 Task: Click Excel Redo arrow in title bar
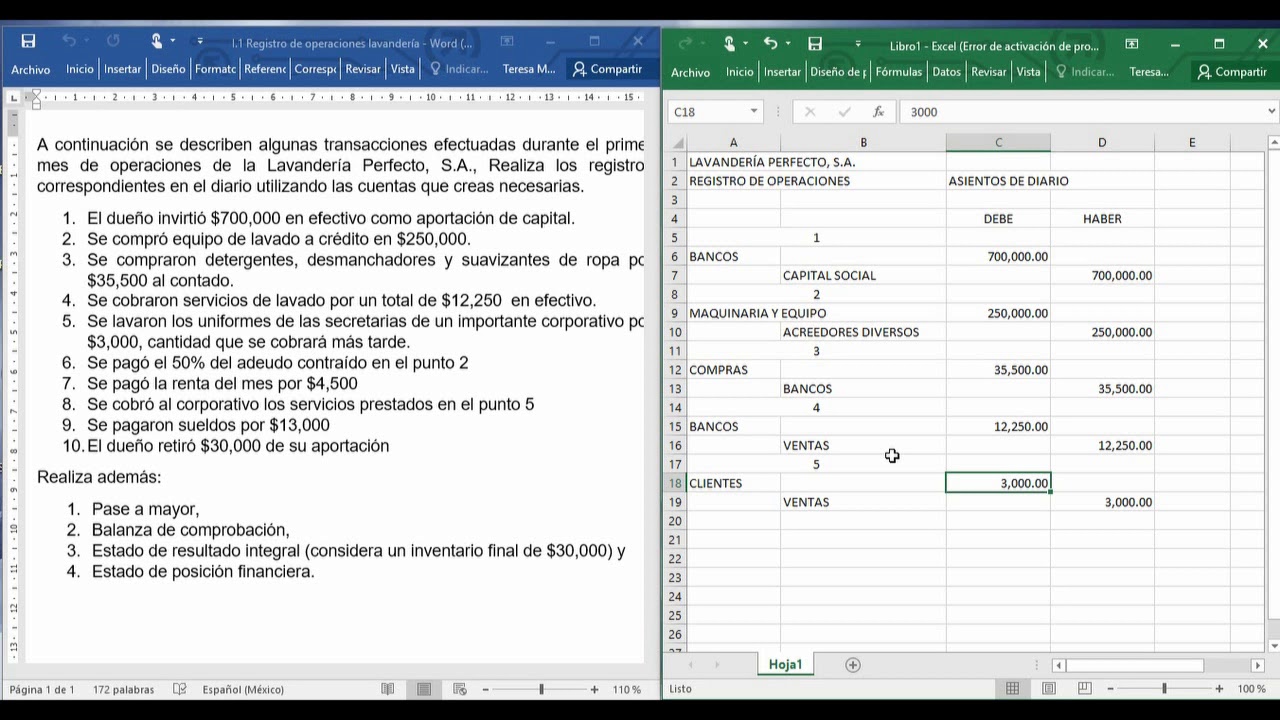[685, 44]
